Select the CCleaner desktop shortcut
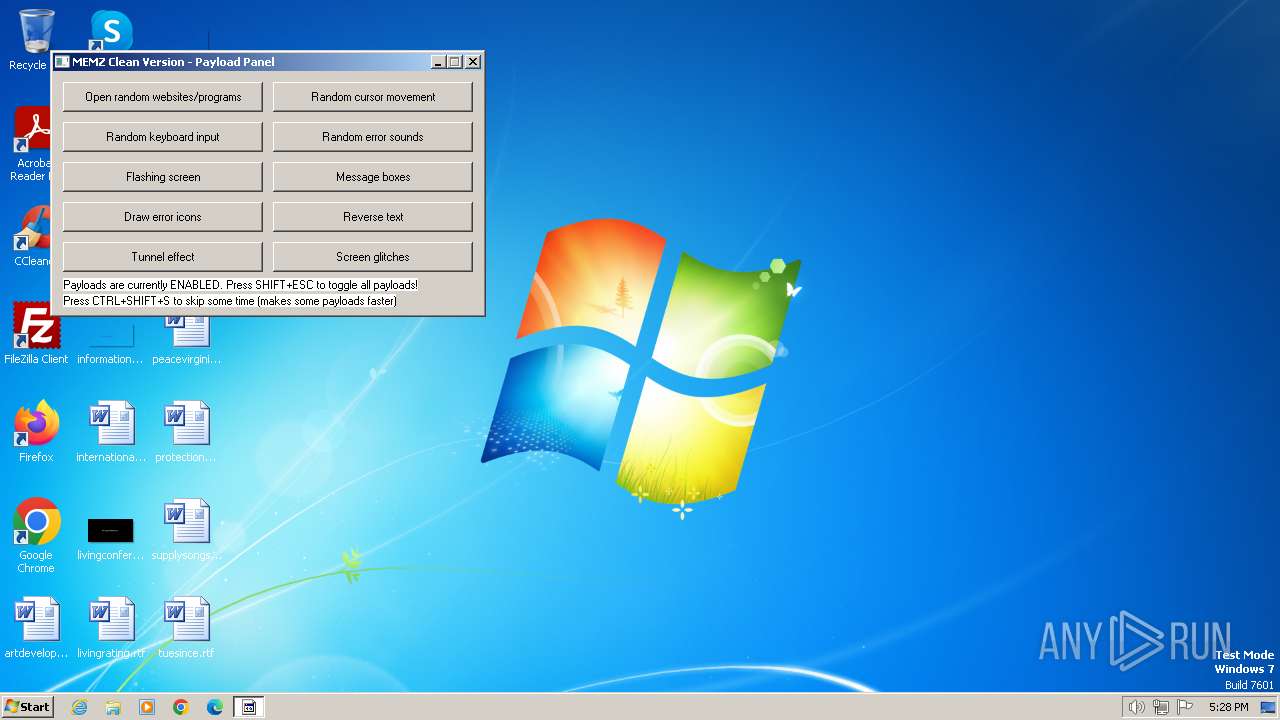This screenshot has width=1280, height=720. 30,237
